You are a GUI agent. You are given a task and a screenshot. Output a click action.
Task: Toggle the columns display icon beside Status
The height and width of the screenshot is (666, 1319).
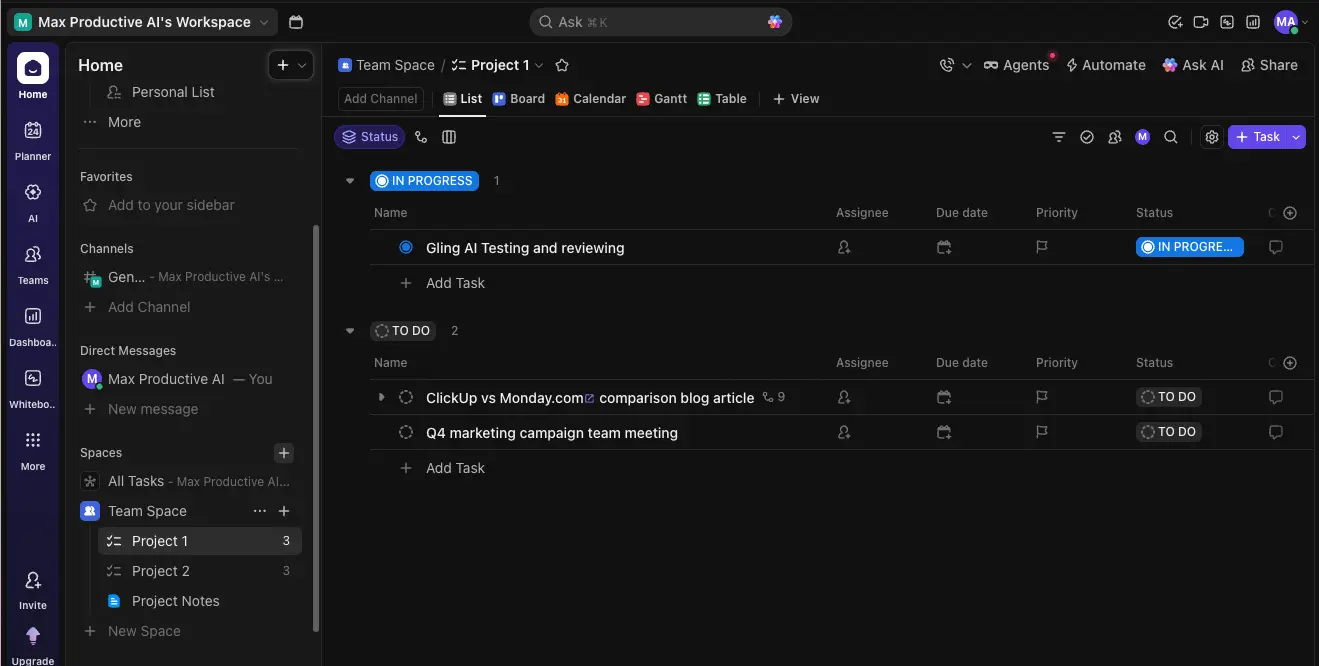[x=448, y=137]
